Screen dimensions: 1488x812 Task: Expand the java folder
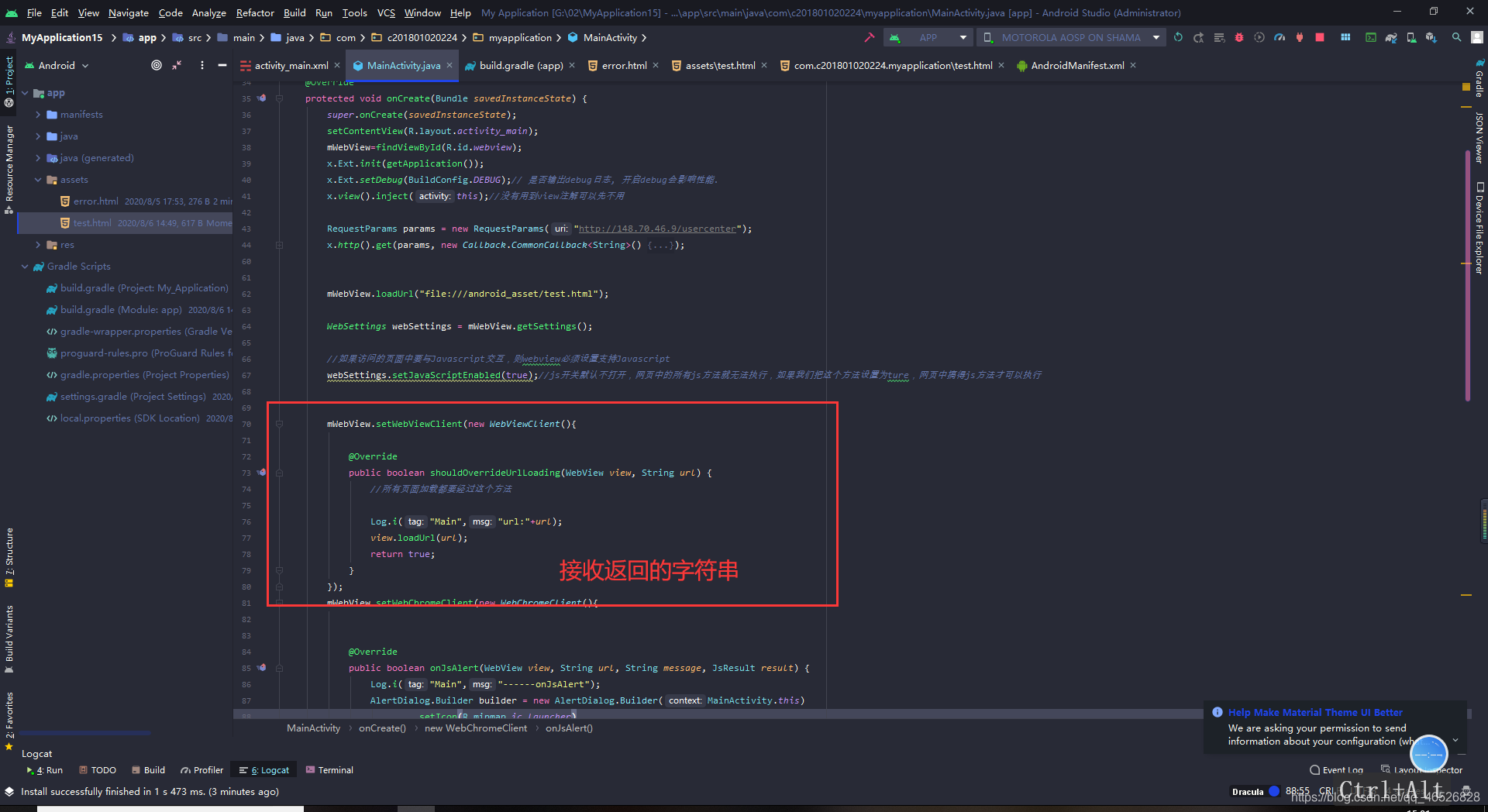(x=38, y=136)
